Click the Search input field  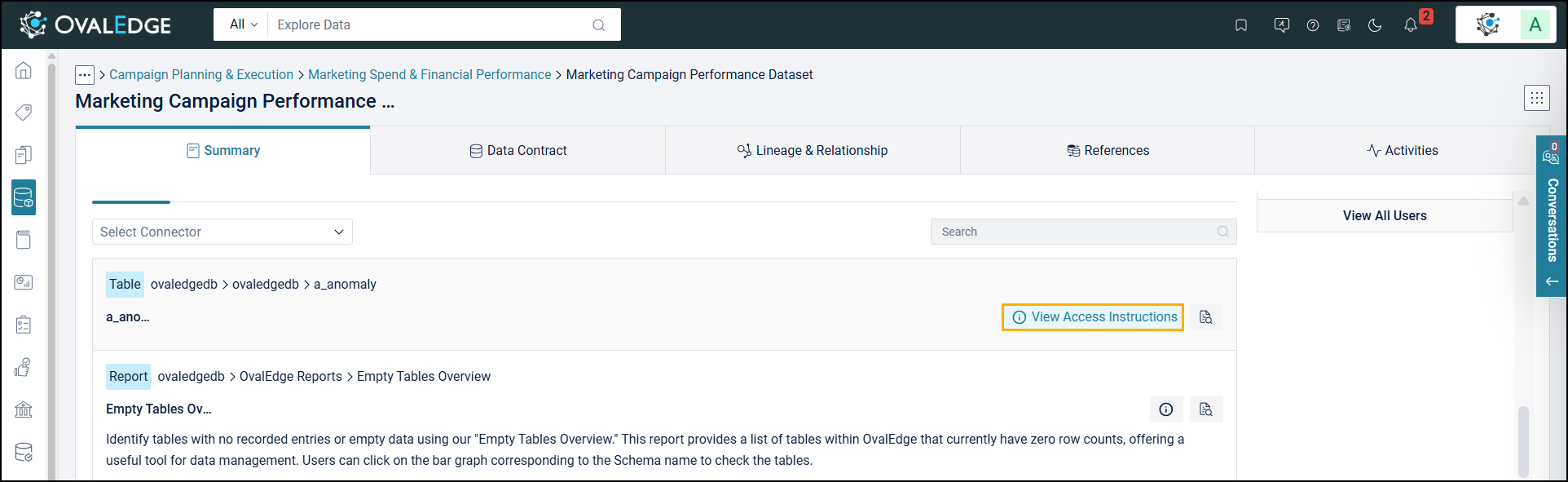click(x=1076, y=232)
